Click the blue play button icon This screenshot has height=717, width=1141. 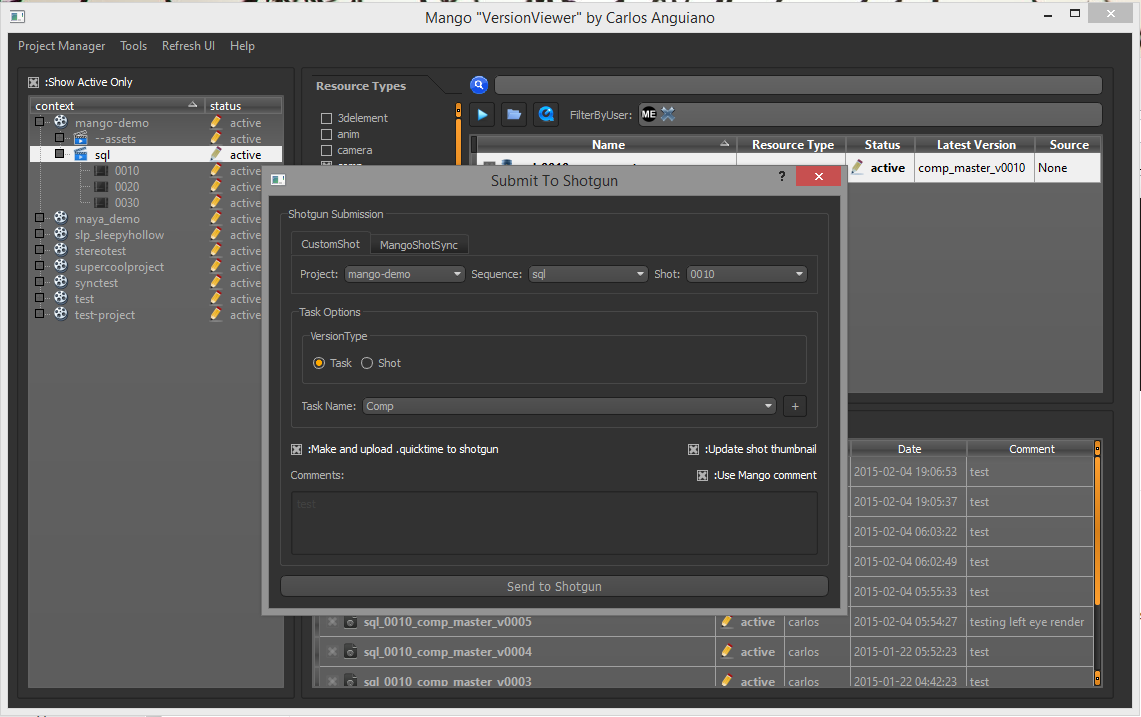pos(482,114)
